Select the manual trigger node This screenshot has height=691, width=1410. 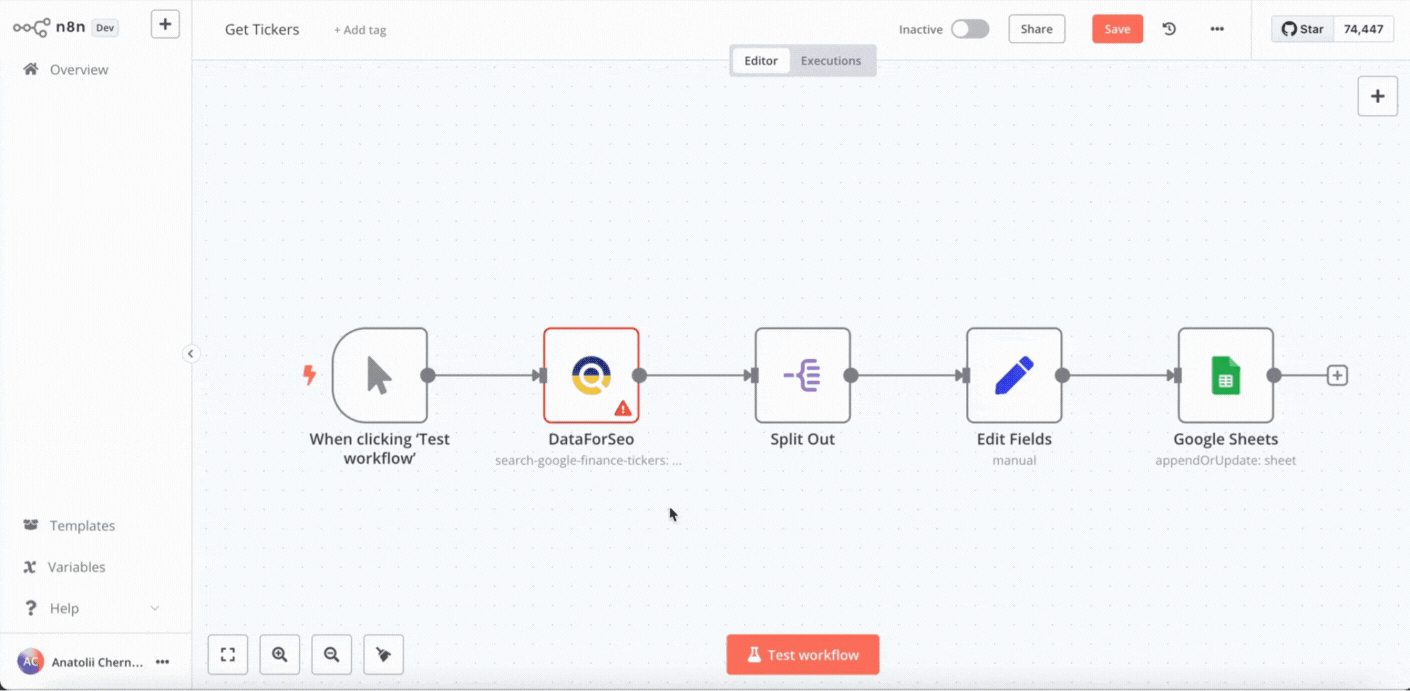point(380,375)
